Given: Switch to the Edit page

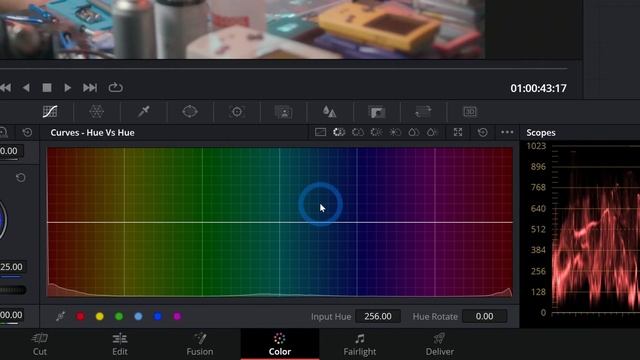Looking at the screenshot, I should click(120, 344).
